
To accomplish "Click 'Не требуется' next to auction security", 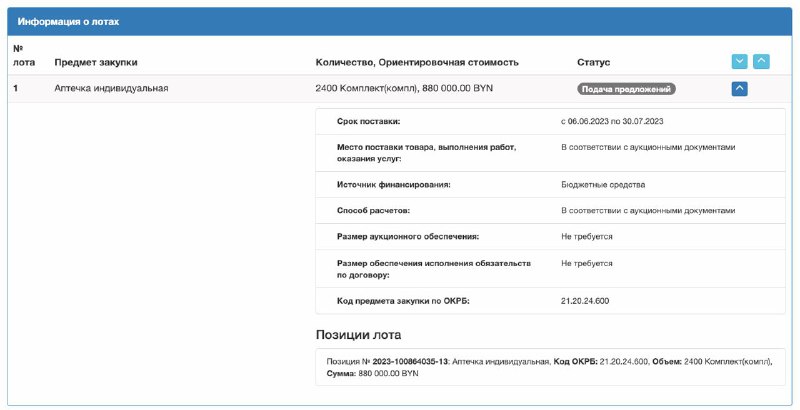I will pos(587,237).
